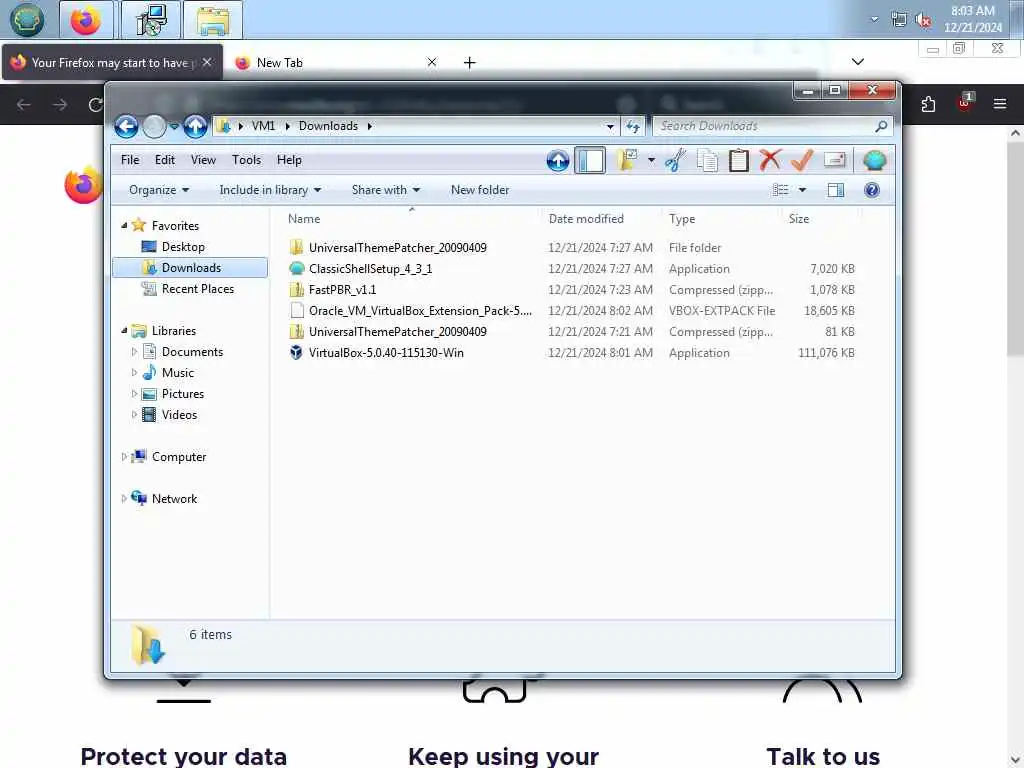Open the Edit menu
This screenshot has width=1024, height=768.
[165, 160]
